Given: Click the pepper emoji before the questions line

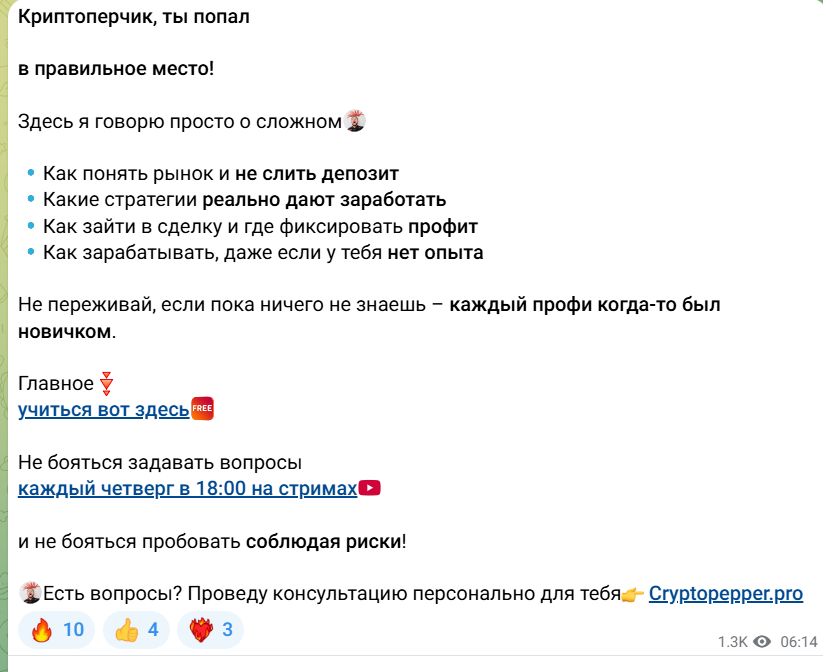Looking at the screenshot, I should pos(29,594).
